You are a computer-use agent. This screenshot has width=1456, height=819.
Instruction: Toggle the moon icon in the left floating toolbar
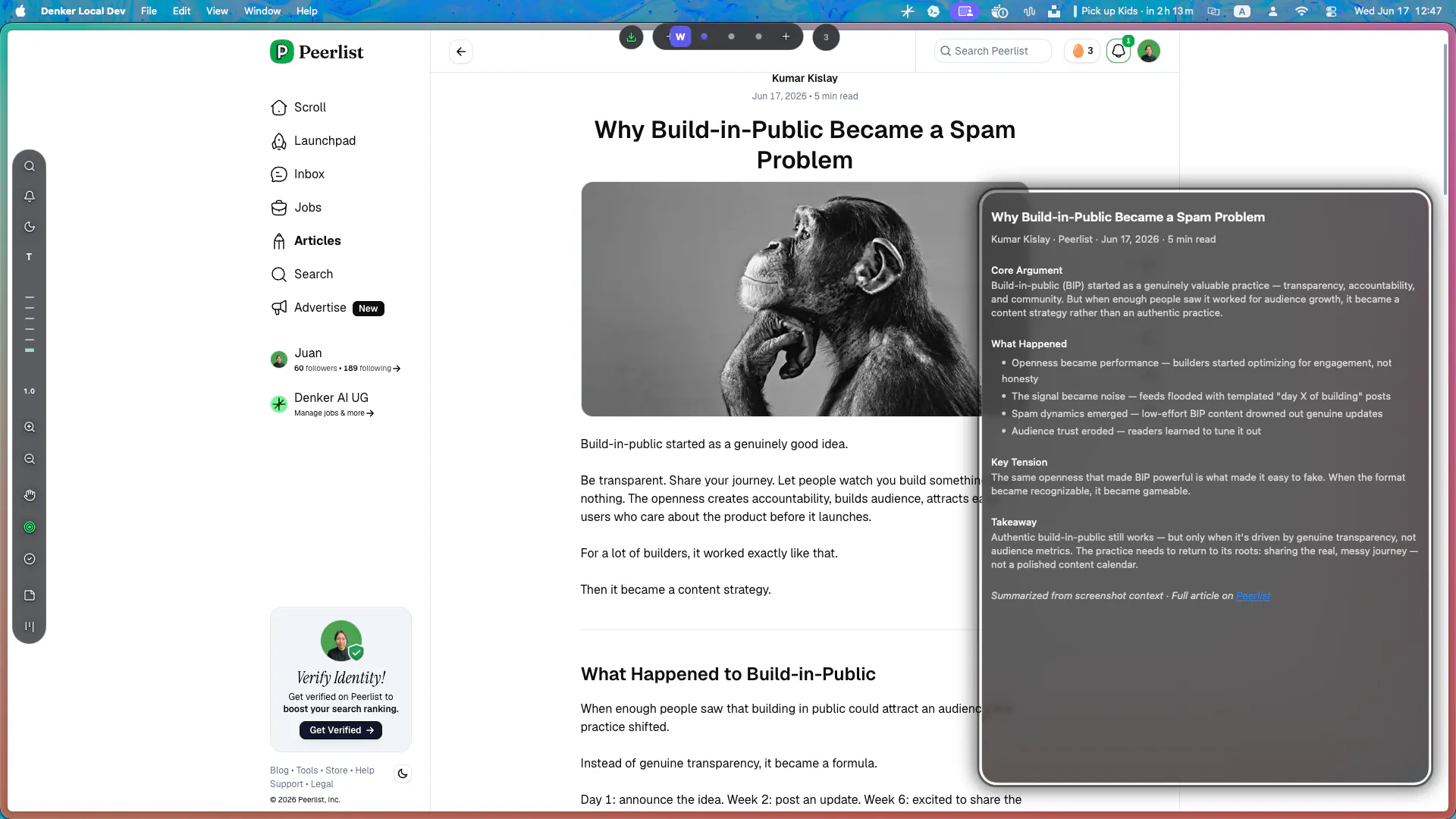tap(30, 227)
